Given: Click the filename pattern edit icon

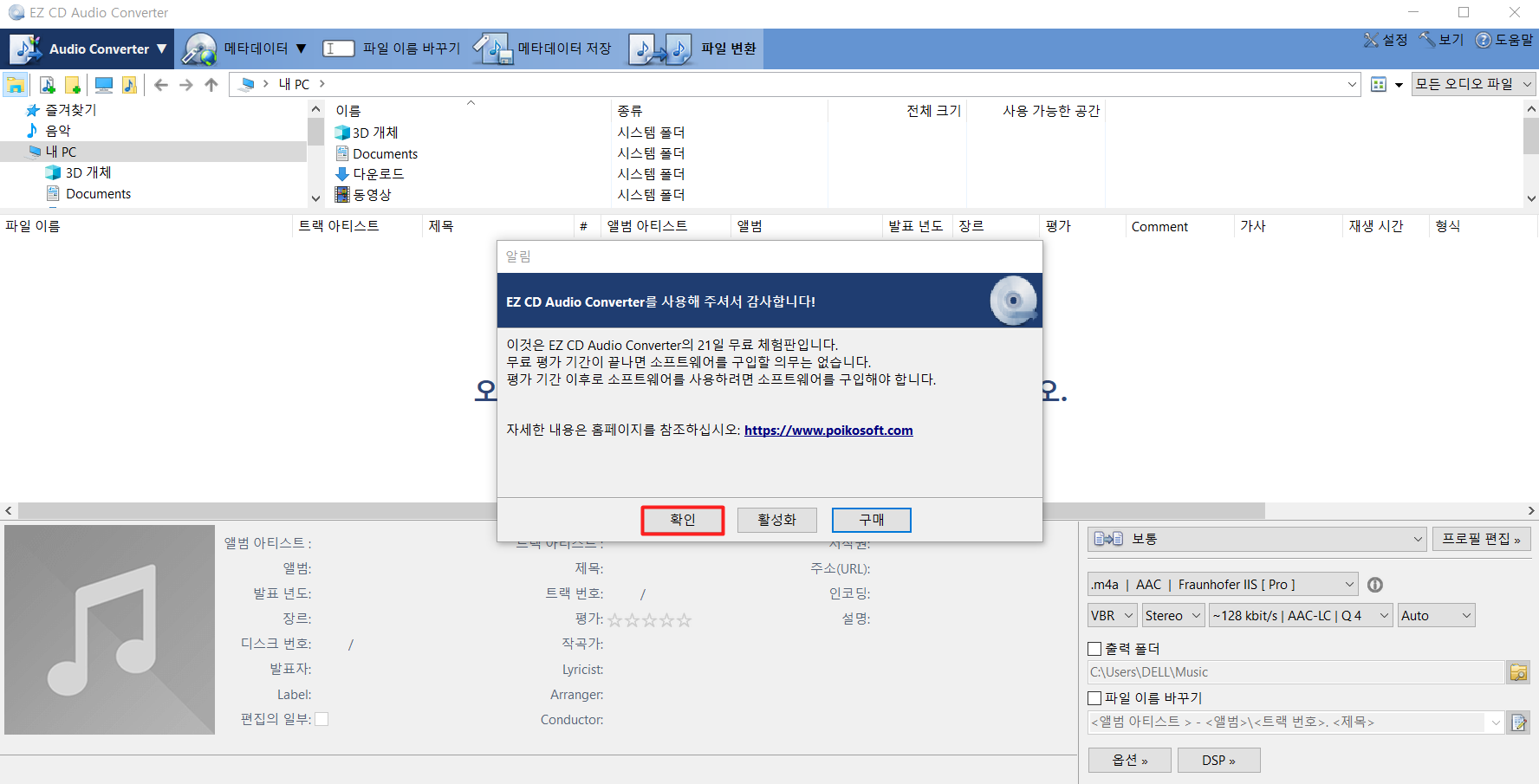Looking at the screenshot, I should click(x=1518, y=722).
